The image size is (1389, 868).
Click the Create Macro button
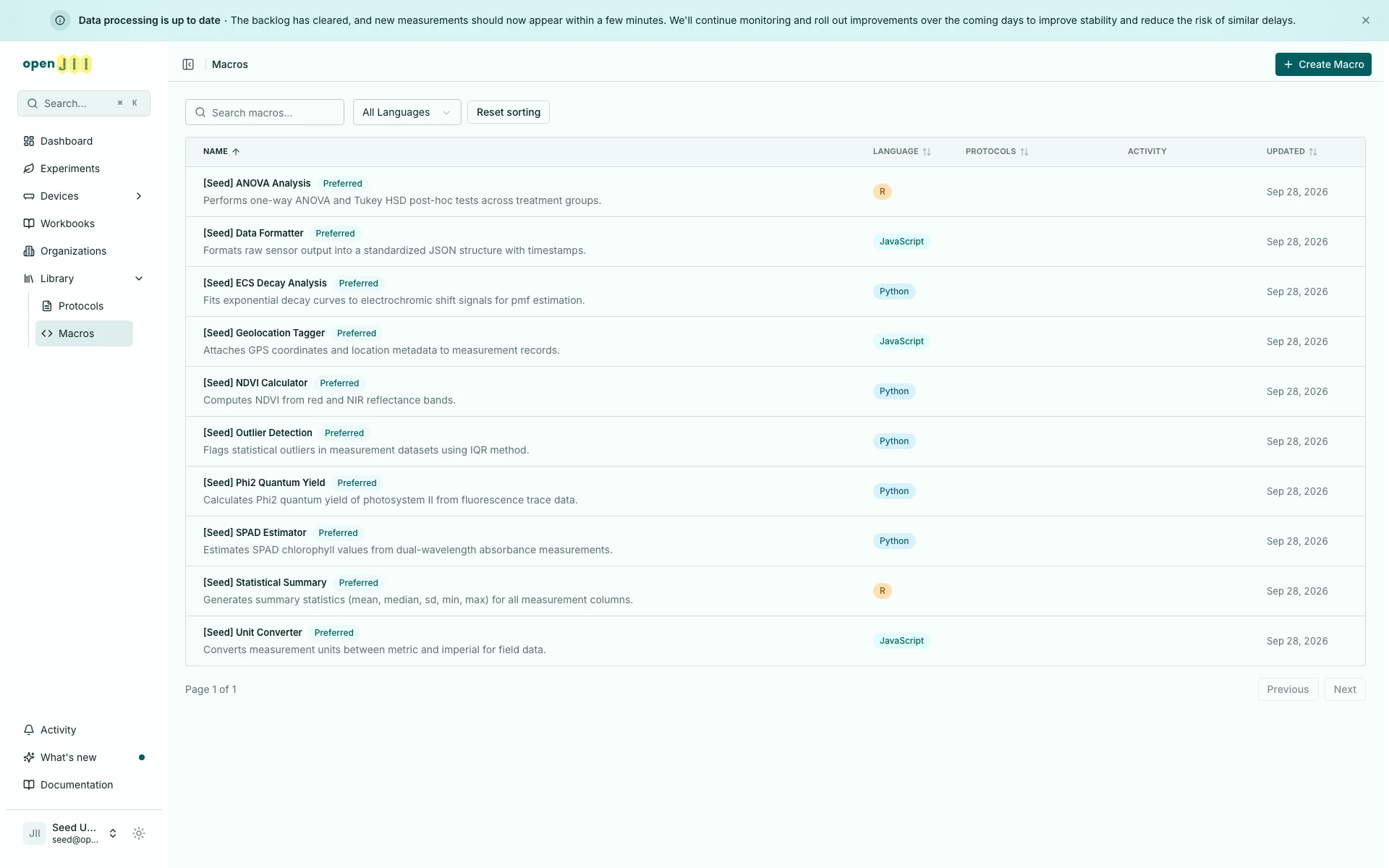pyautogui.click(x=1323, y=64)
